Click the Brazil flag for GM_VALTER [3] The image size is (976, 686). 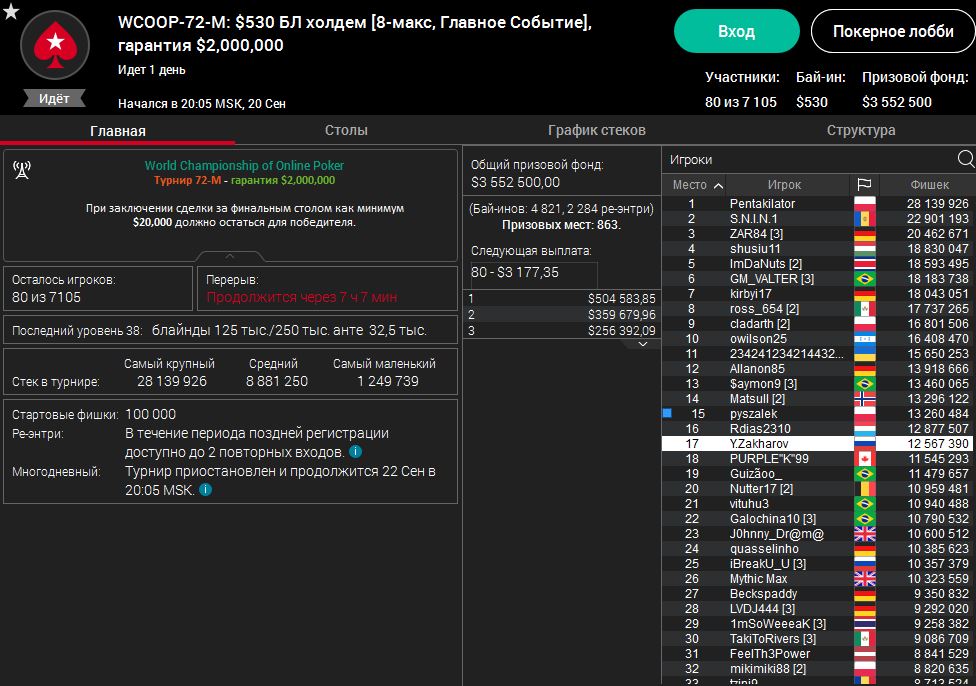[865, 278]
